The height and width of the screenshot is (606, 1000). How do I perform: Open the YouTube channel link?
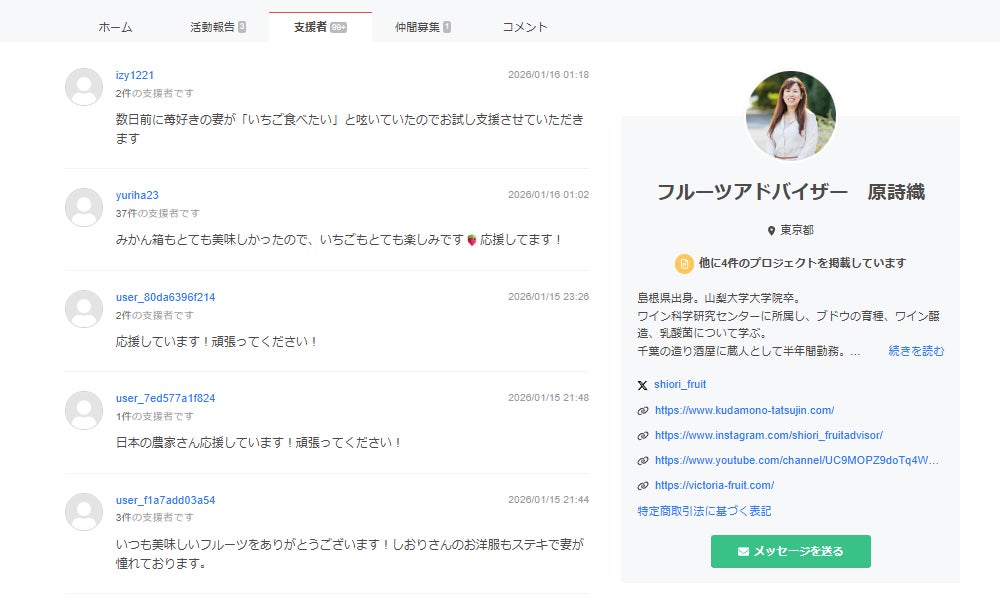pos(796,460)
